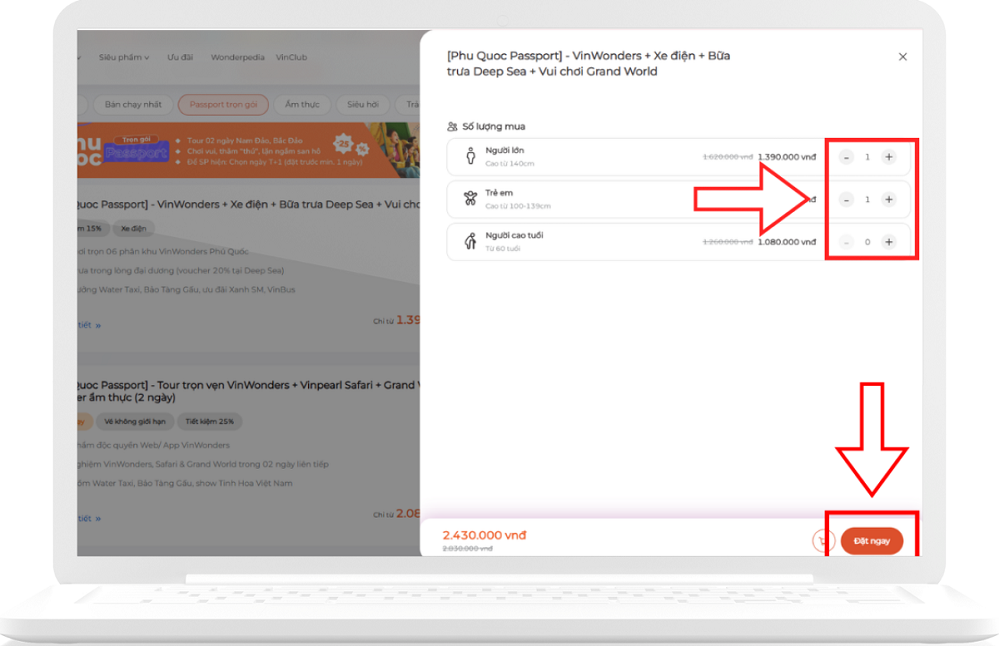
Task: Close the Phu Quoc Passport booking panel
Action: [x=903, y=57]
